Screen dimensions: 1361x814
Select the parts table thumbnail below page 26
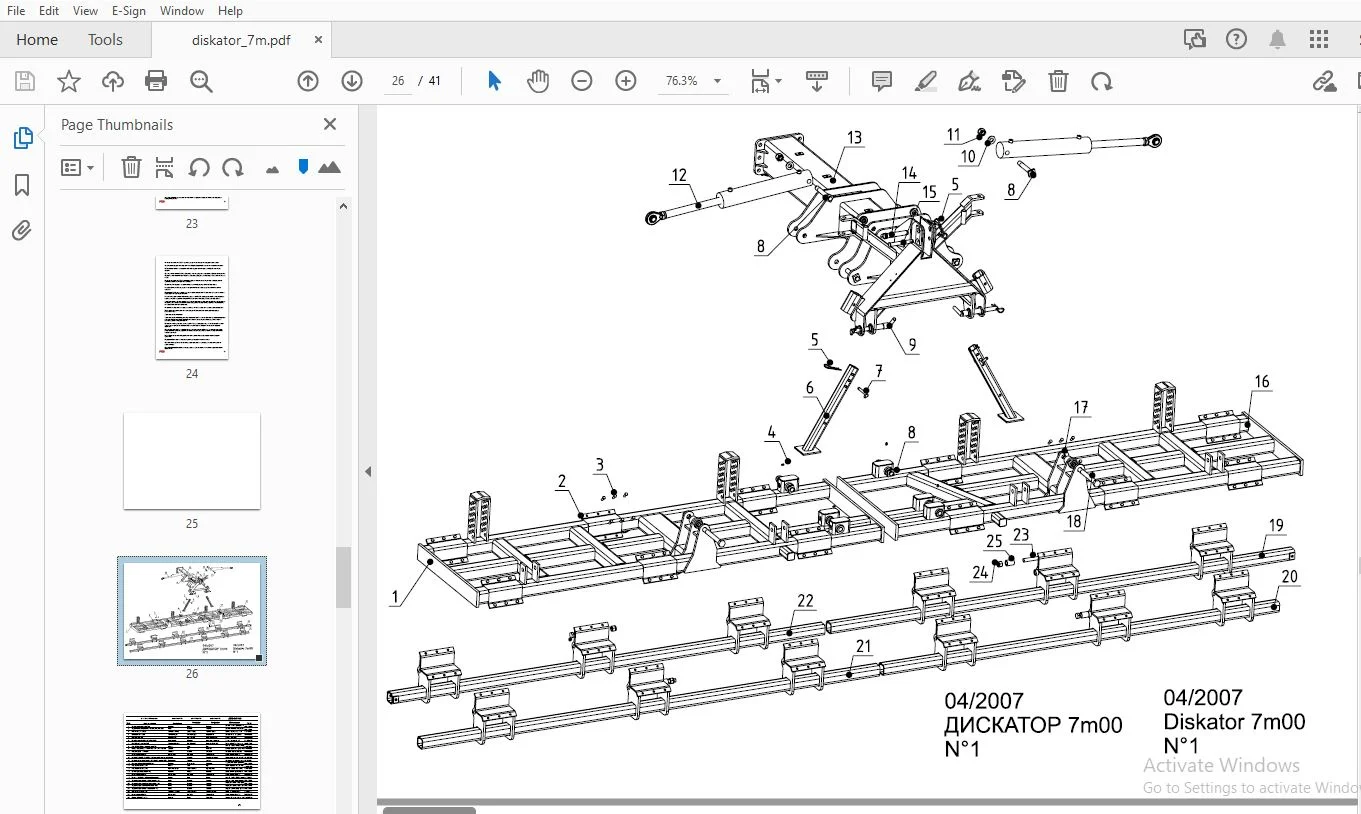click(x=192, y=761)
